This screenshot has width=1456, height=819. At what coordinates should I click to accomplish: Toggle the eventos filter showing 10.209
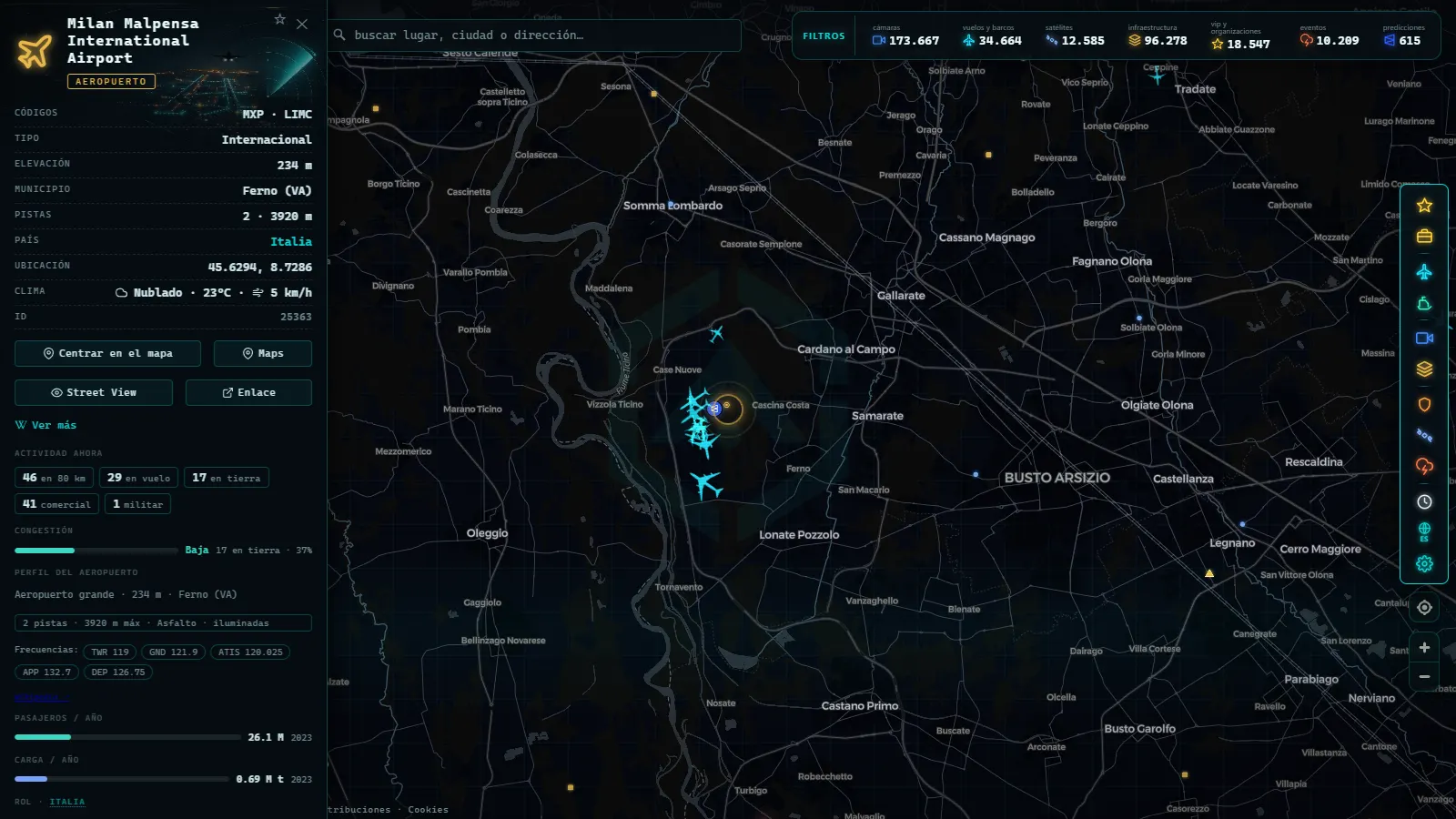coord(1330,35)
